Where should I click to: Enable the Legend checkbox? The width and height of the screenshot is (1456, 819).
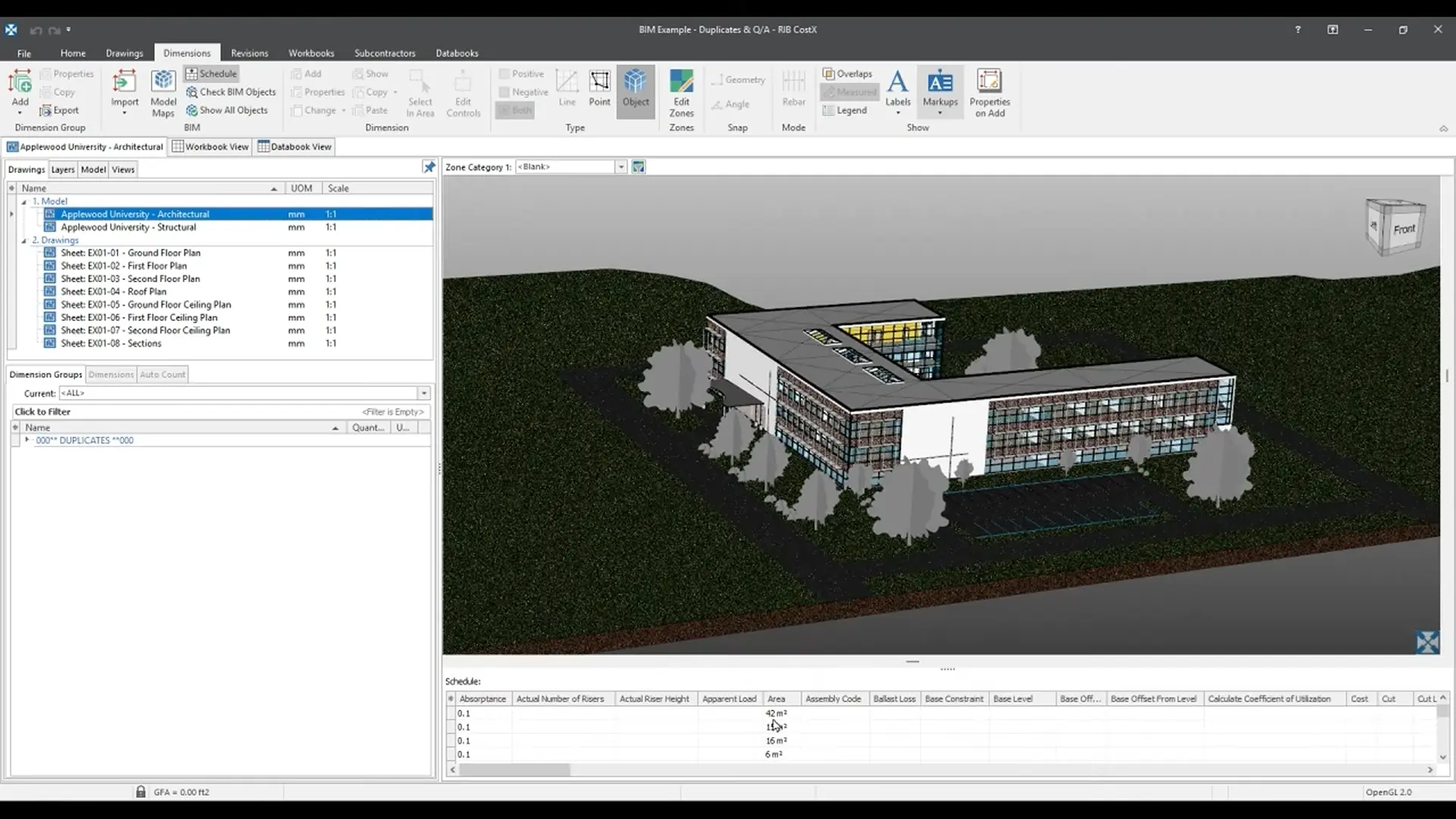pyautogui.click(x=844, y=110)
